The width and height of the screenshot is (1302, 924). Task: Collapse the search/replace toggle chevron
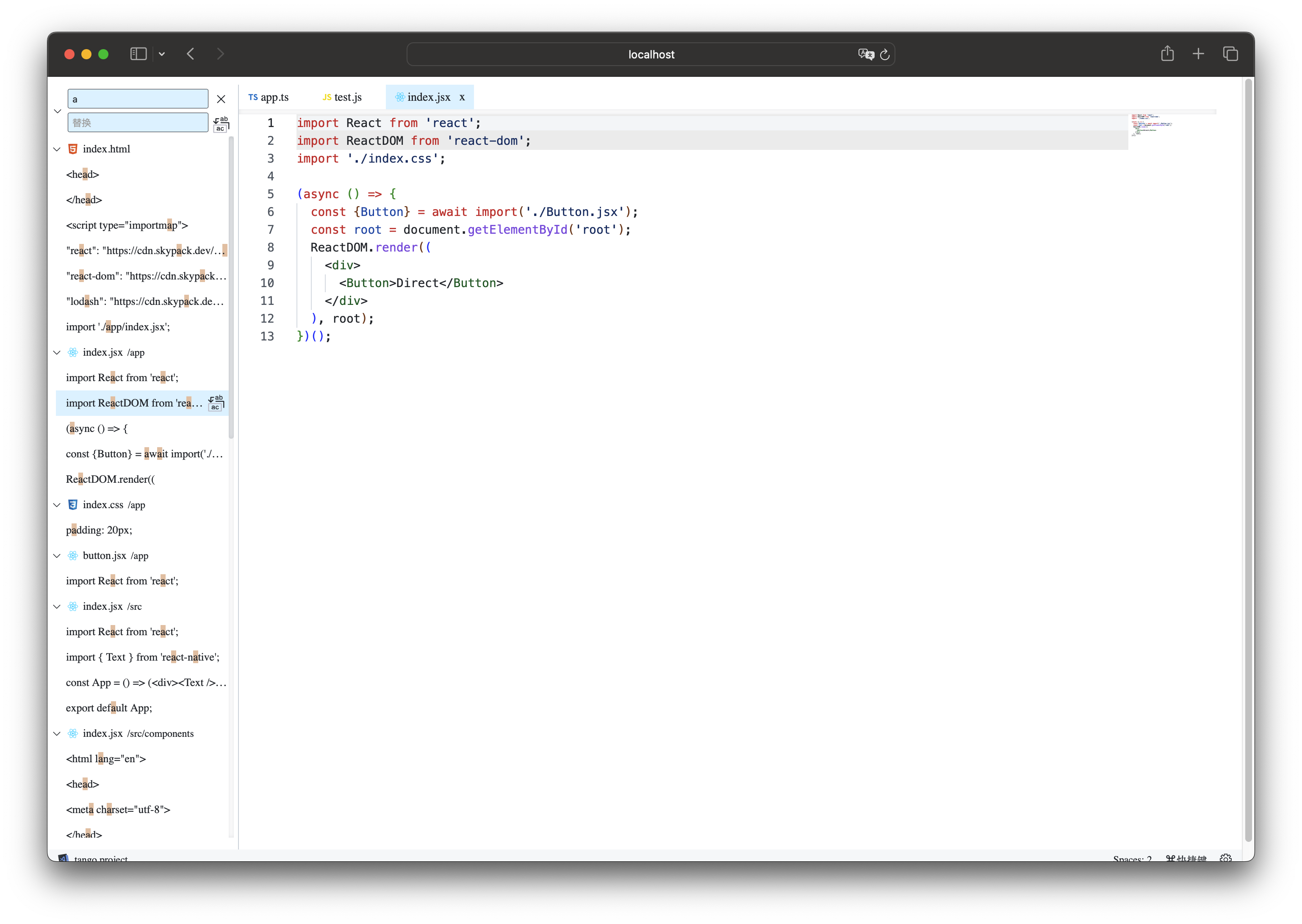click(58, 111)
